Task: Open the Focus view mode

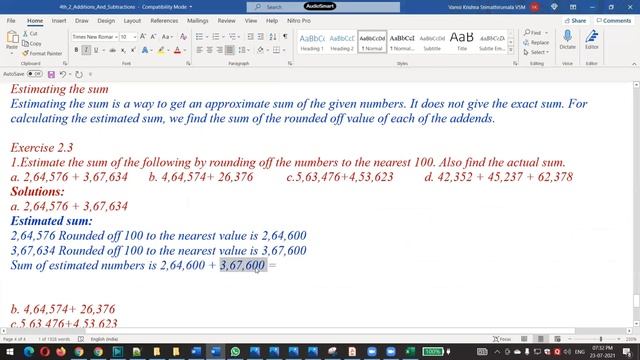Action: [x=502, y=339]
